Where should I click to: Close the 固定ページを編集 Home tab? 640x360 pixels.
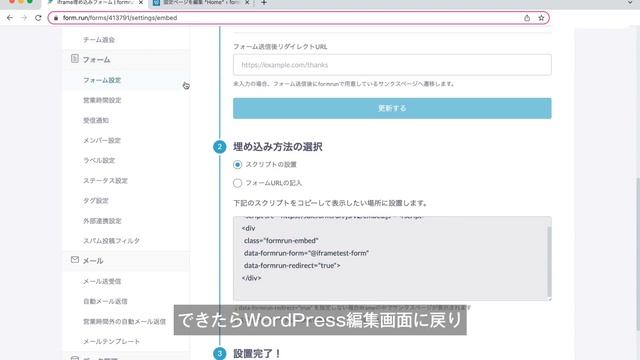pos(247,2)
